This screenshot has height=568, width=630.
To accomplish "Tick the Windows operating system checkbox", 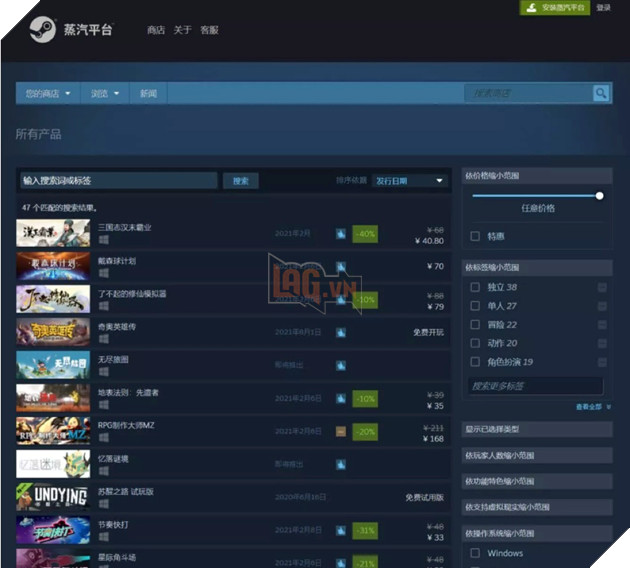I will pyautogui.click(x=475, y=554).
